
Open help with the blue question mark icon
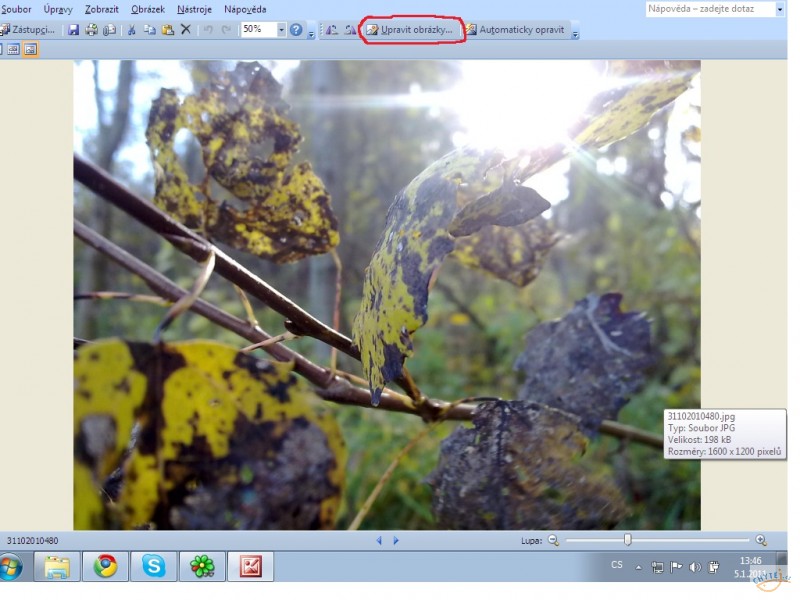click(296, 30)
